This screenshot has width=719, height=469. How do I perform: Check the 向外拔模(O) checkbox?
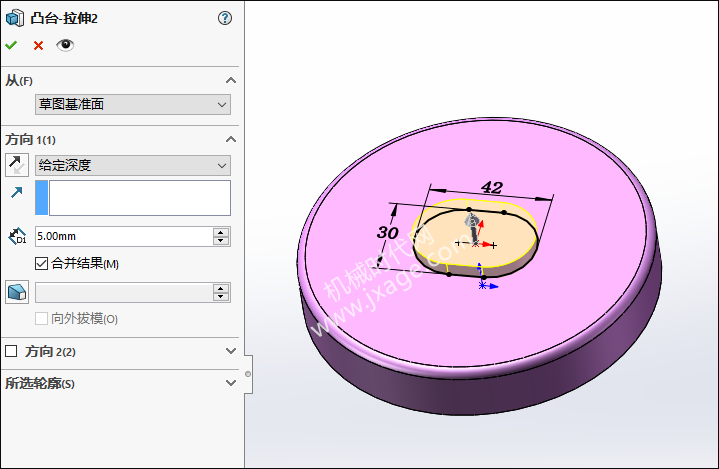click(41, 318)
